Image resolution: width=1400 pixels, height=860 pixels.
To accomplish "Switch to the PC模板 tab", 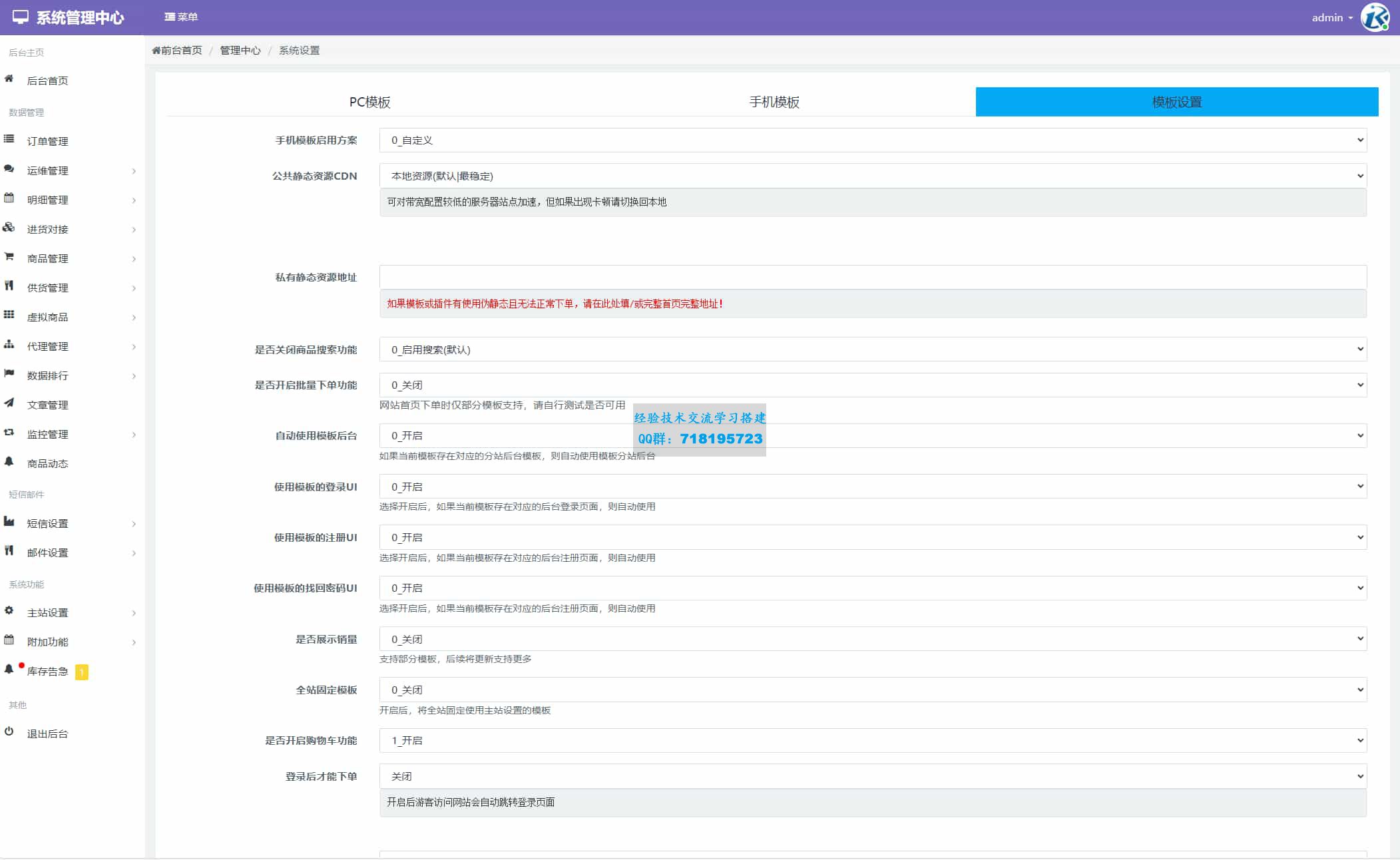I will tap(369, 102).
